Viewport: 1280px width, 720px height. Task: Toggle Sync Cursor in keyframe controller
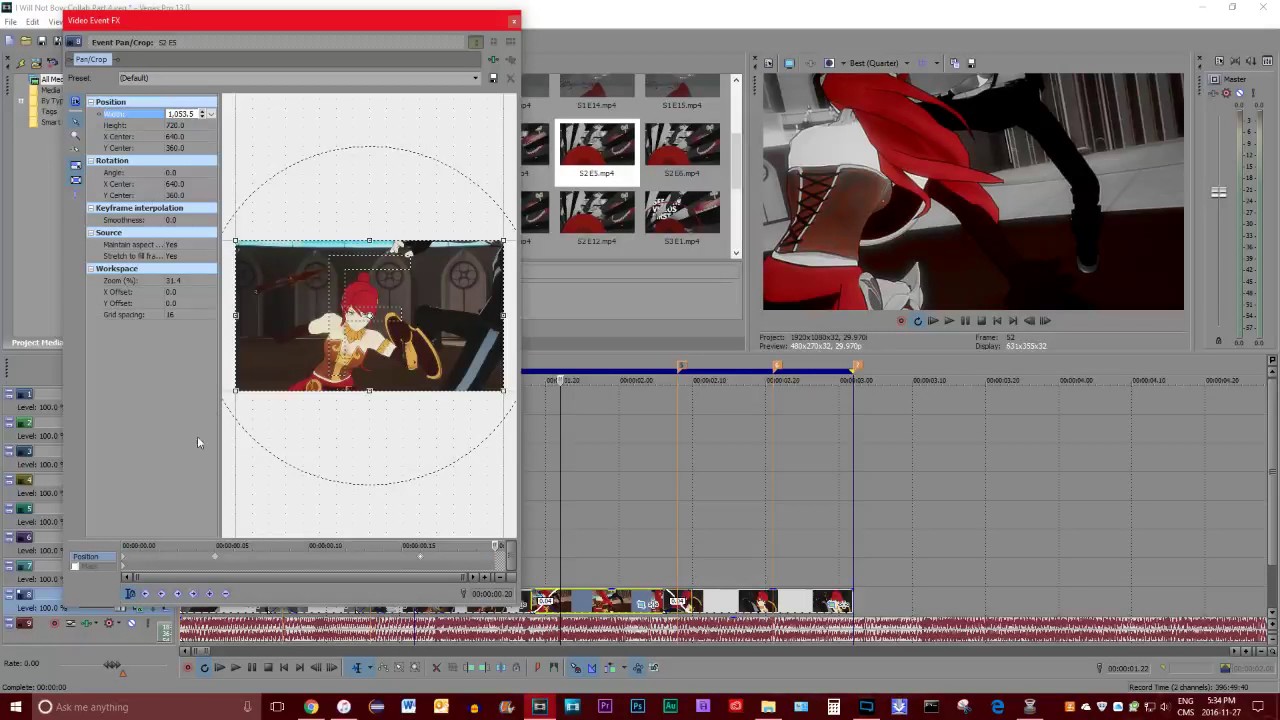(x=130, y=594)
